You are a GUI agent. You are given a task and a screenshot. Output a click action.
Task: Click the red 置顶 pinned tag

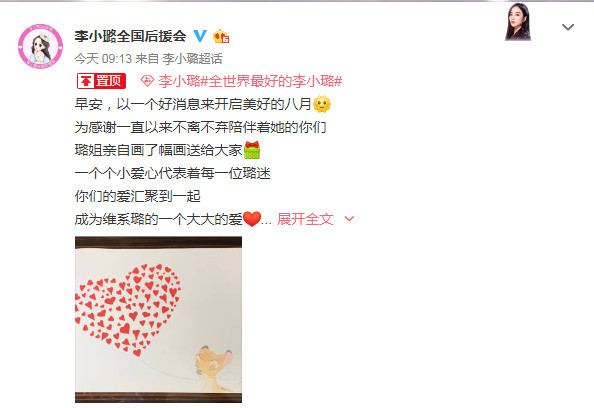pos(101,81)
